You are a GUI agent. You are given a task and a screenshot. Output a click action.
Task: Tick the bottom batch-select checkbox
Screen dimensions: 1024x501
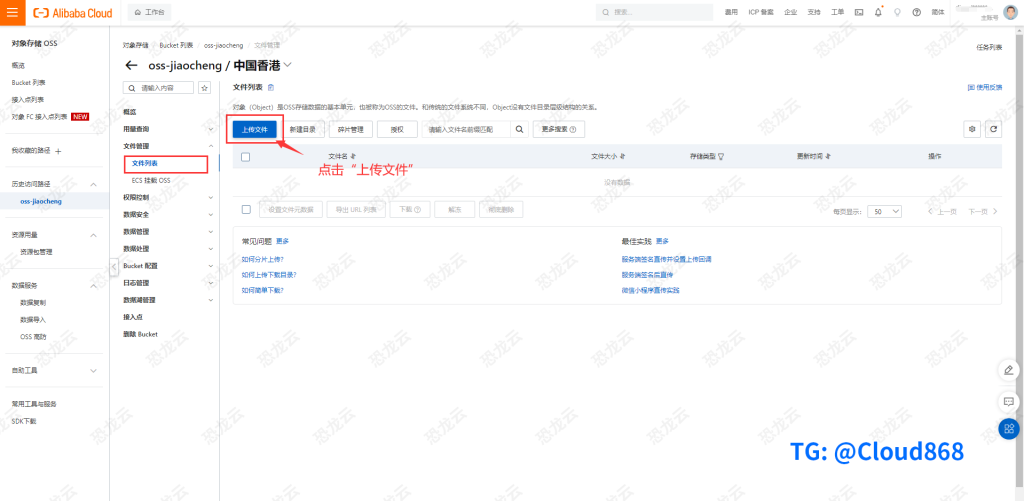click(x=246, y=210)
